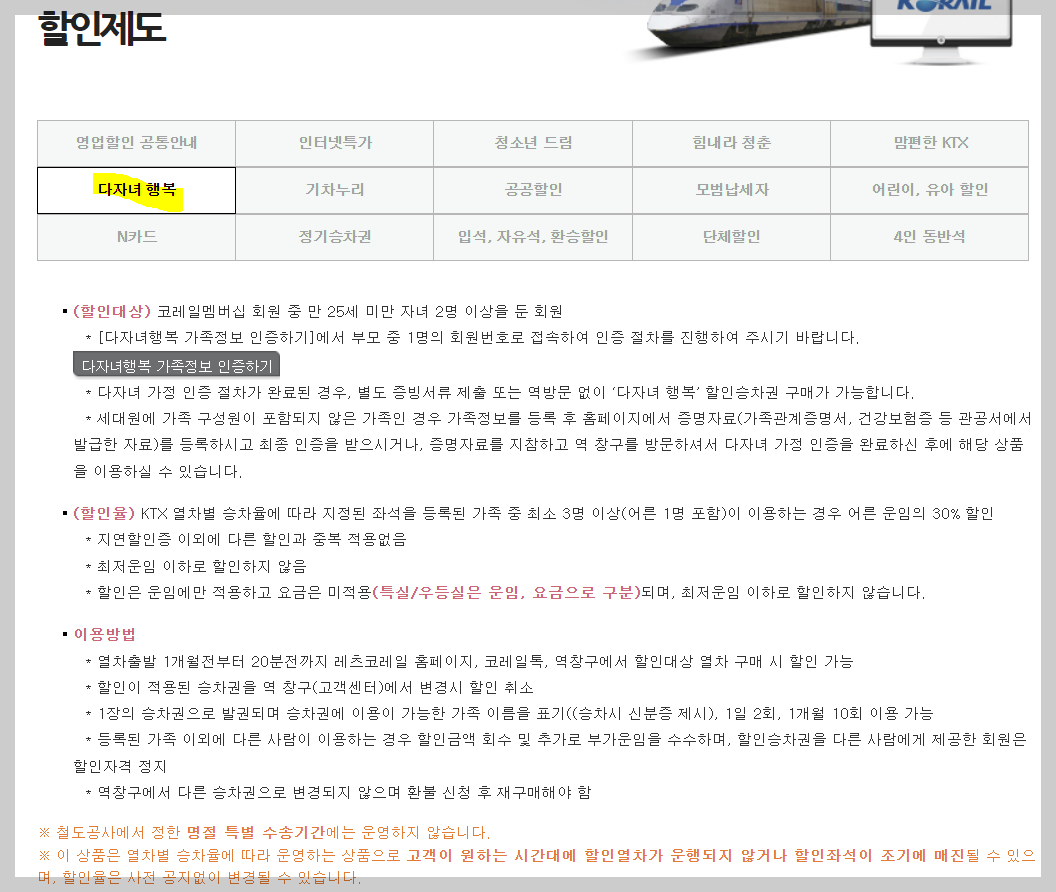Open the 기차누리 tab
Viewport: 1056px width, 892px height.
coord(335,191)
